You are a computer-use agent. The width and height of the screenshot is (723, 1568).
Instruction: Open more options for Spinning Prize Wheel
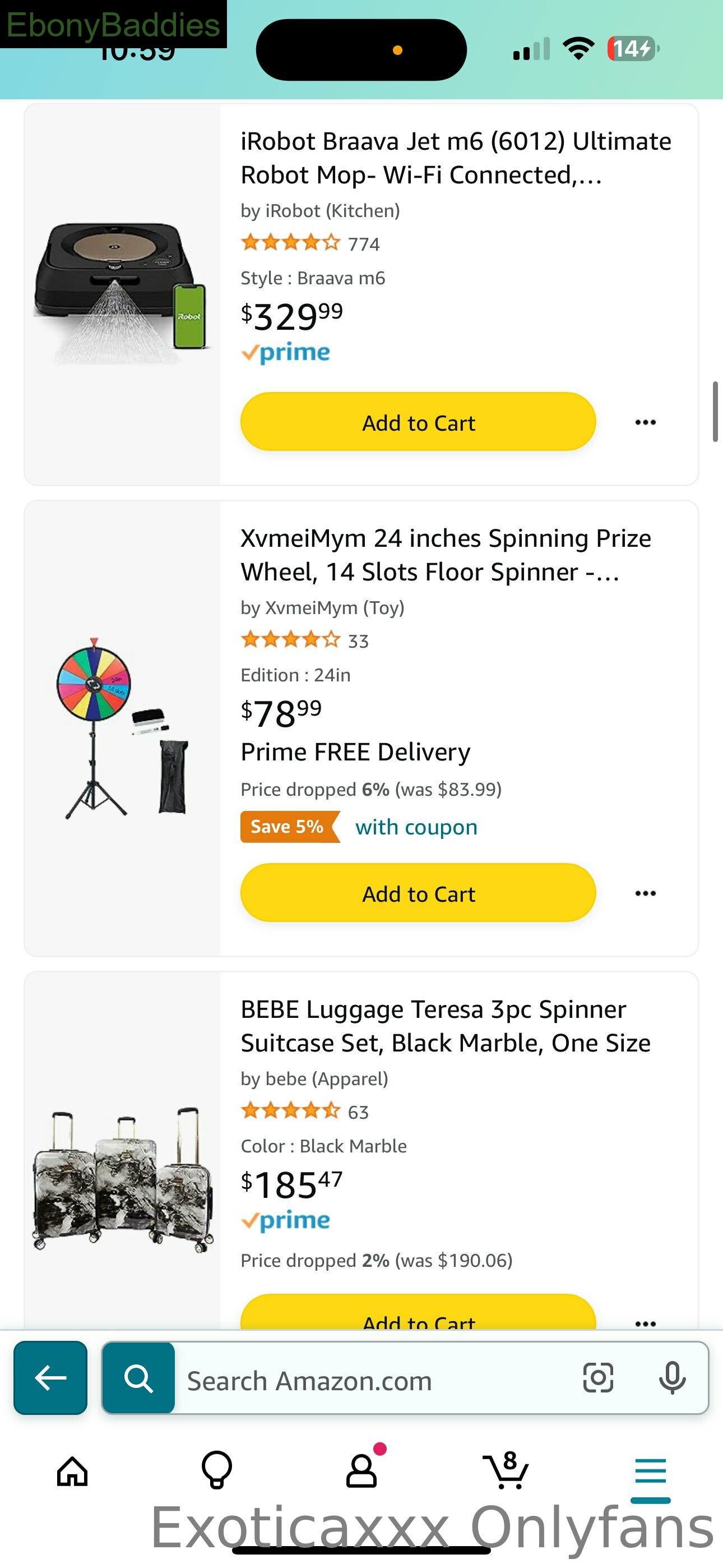(645, 893)
